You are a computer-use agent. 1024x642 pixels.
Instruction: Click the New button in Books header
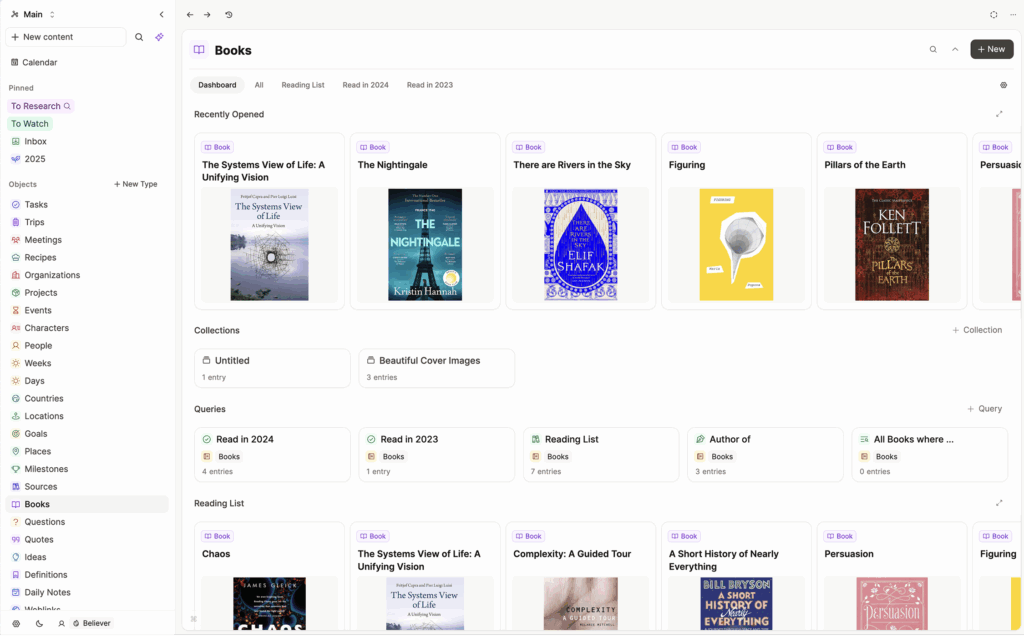(x=991, y=49)
